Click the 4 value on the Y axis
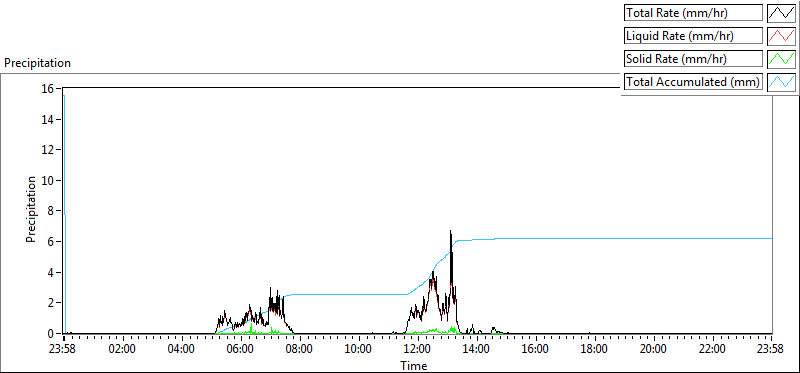 click(51, 272)
